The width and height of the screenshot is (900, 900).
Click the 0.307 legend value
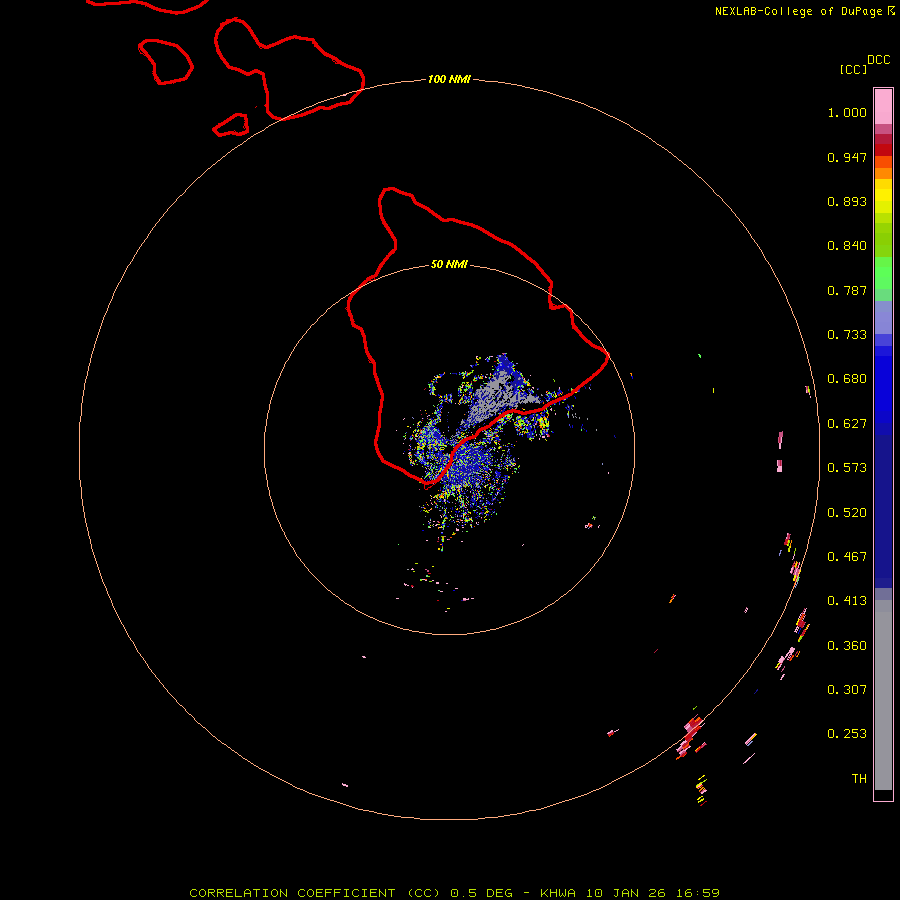click(847, 690)
